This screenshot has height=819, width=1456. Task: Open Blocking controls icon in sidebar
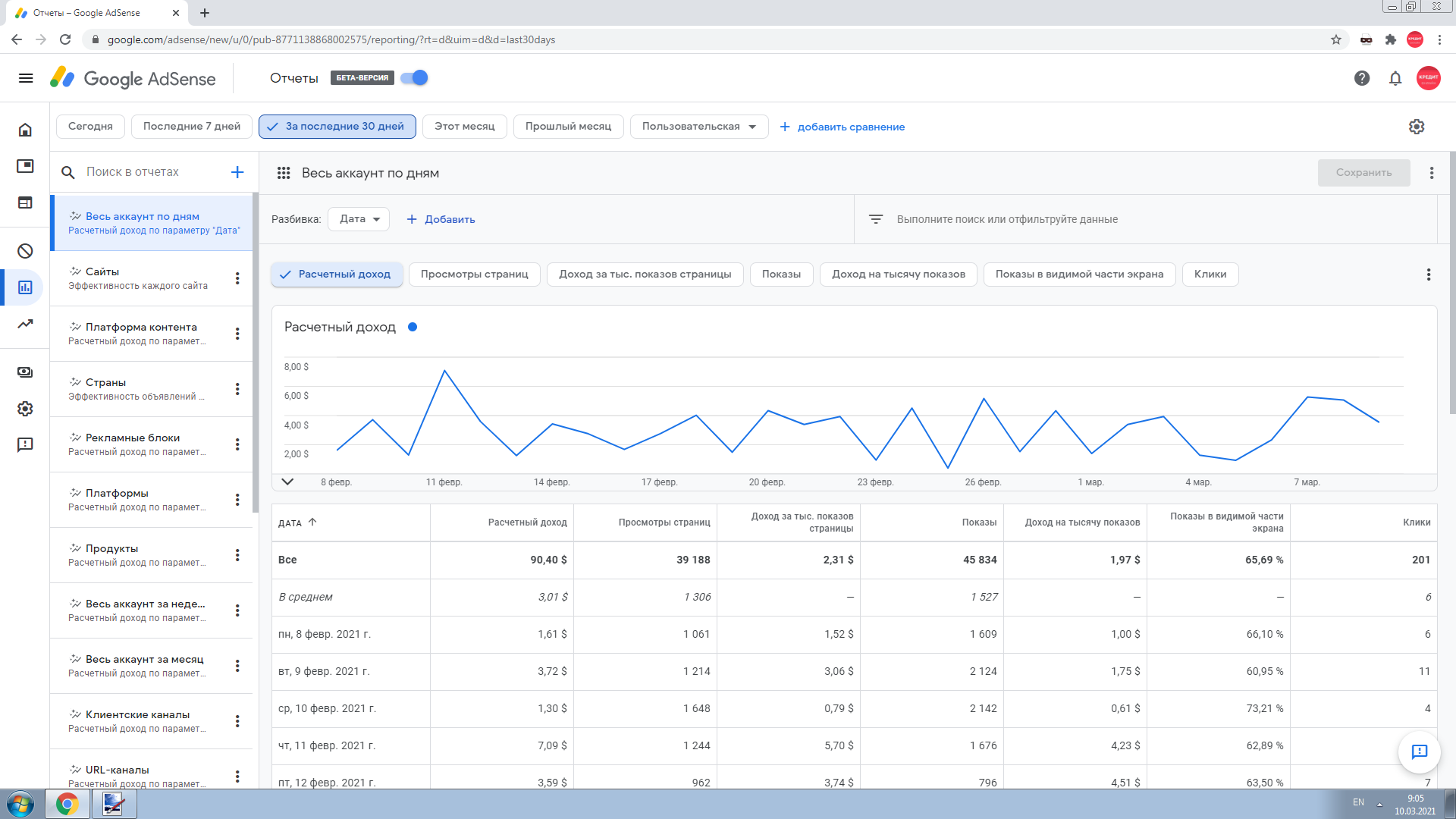click(25, 251)
